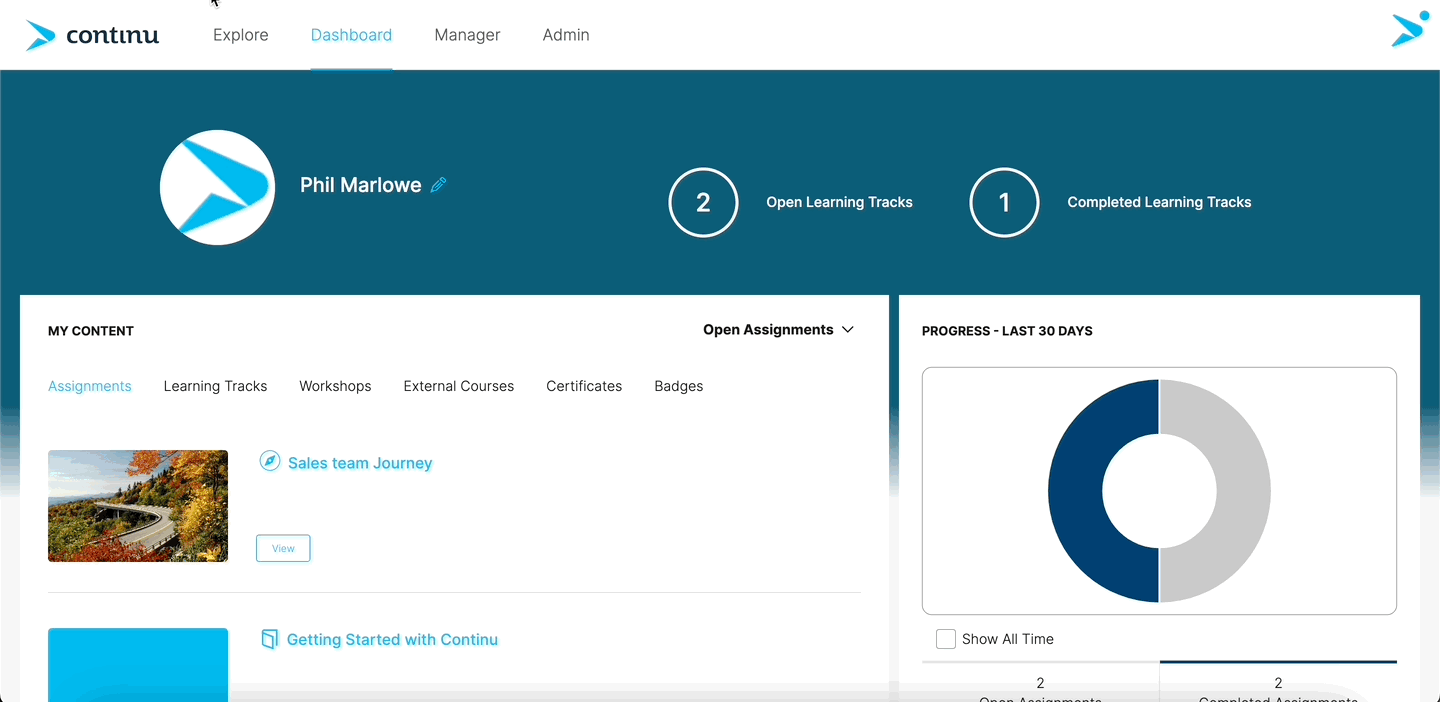This screenshot has width=1440, height=702.
Task: Click the Open Learning Tracks label
Action: [x=839, y=202]
